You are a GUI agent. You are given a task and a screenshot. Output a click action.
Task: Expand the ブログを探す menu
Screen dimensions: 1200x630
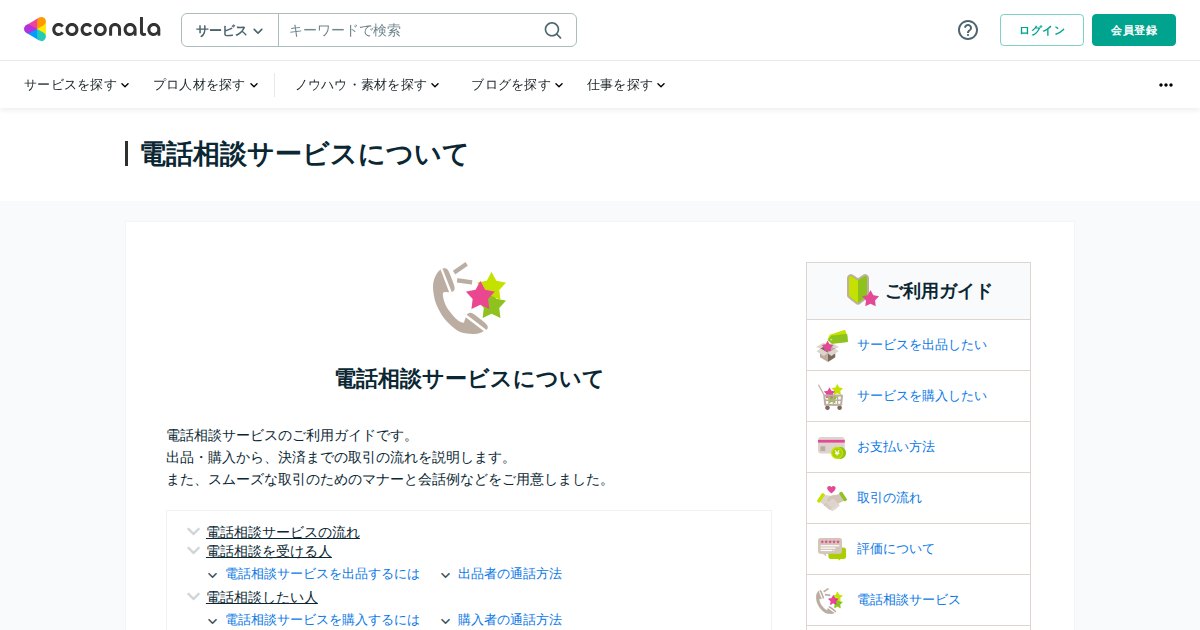click(x=517, y=85)
